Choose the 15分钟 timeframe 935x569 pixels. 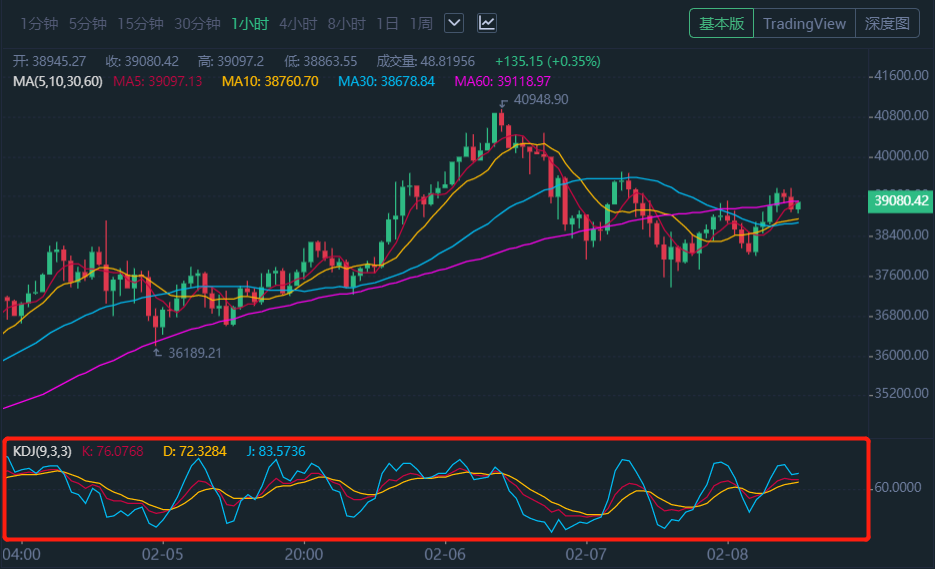coord(140,23)
